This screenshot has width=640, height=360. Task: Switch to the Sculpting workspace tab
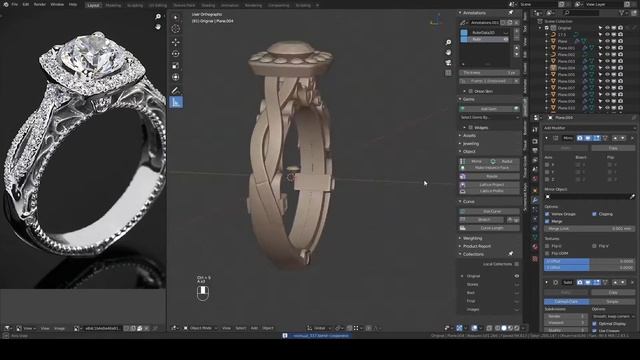pyautogui.click(x=135, y=5)
